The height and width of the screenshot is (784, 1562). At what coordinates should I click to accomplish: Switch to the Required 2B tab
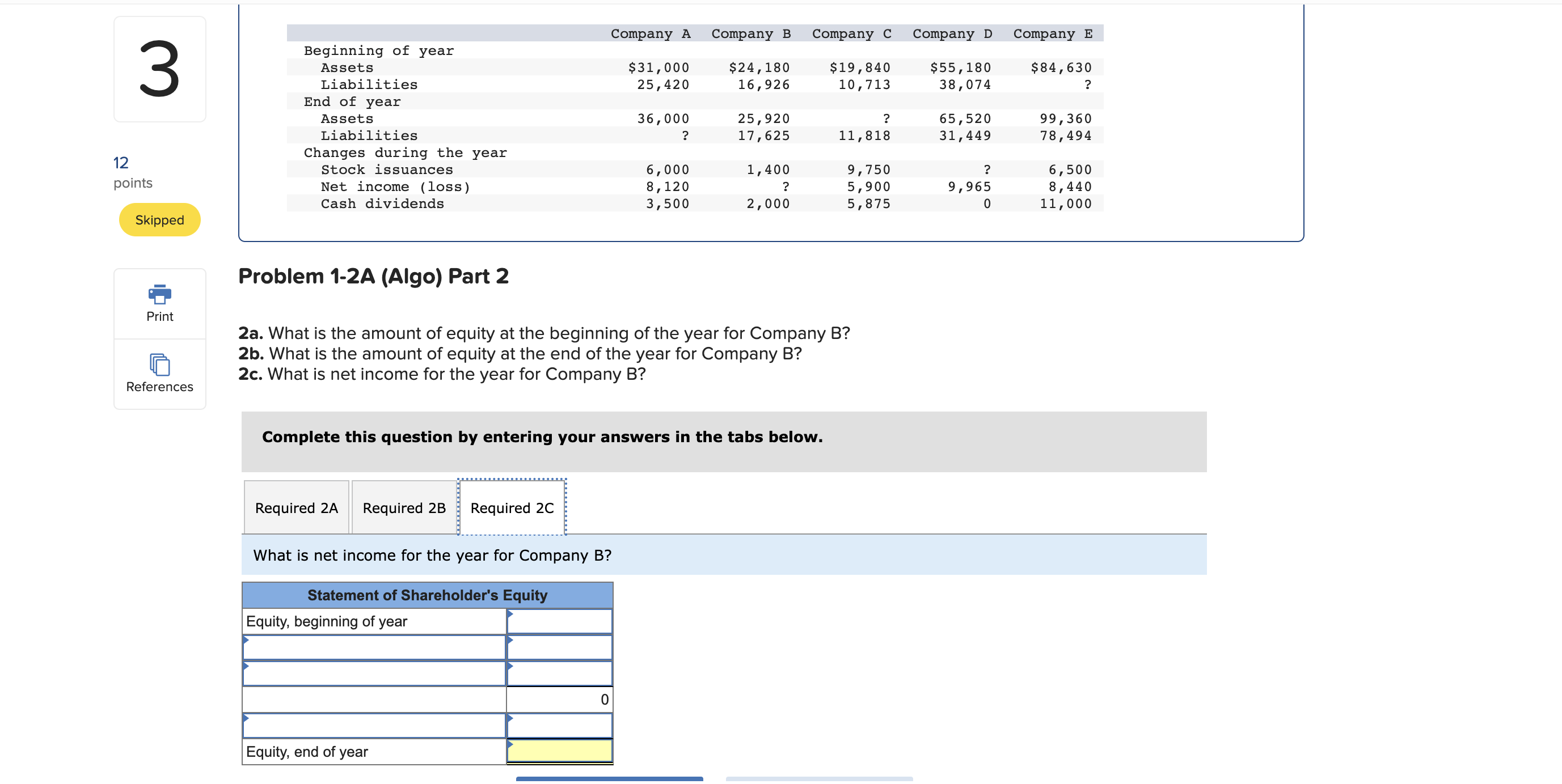[x=403, y=508]
